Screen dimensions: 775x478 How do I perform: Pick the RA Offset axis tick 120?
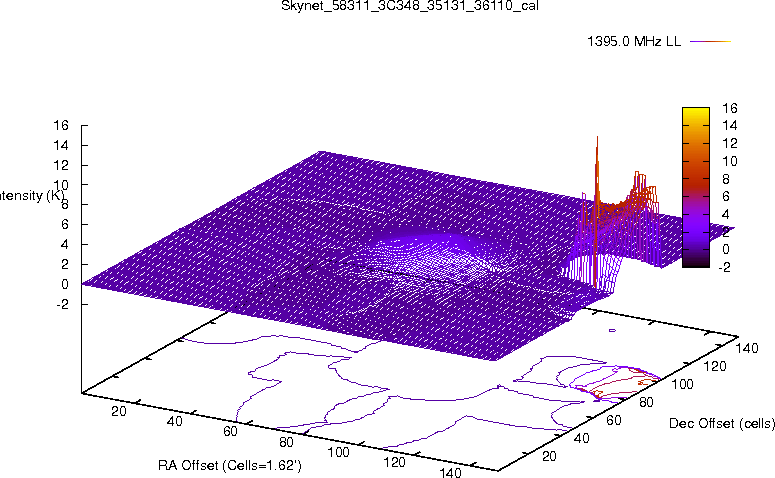point(394,463)
